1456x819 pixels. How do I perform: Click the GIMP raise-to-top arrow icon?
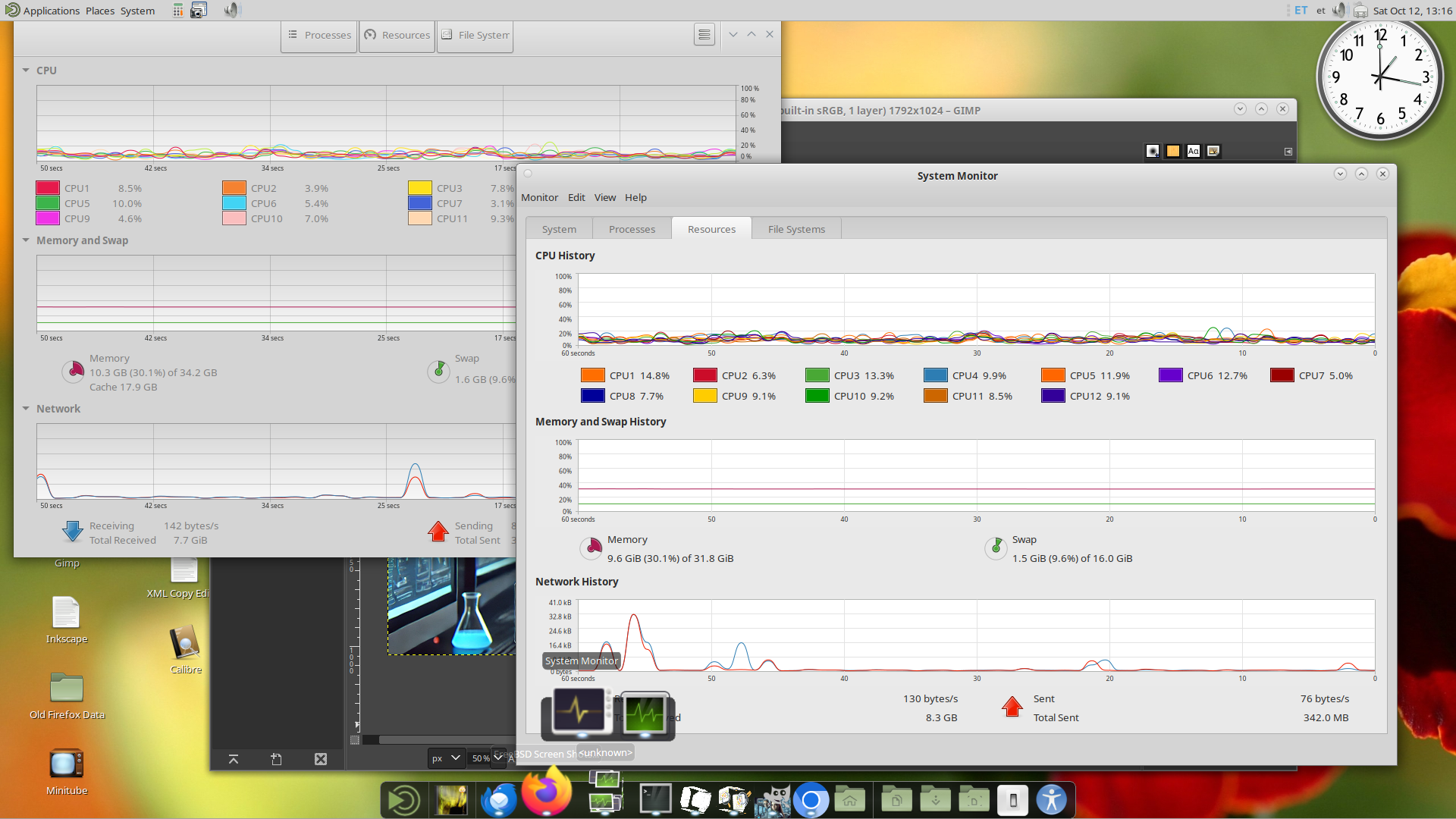pos(234,759)
